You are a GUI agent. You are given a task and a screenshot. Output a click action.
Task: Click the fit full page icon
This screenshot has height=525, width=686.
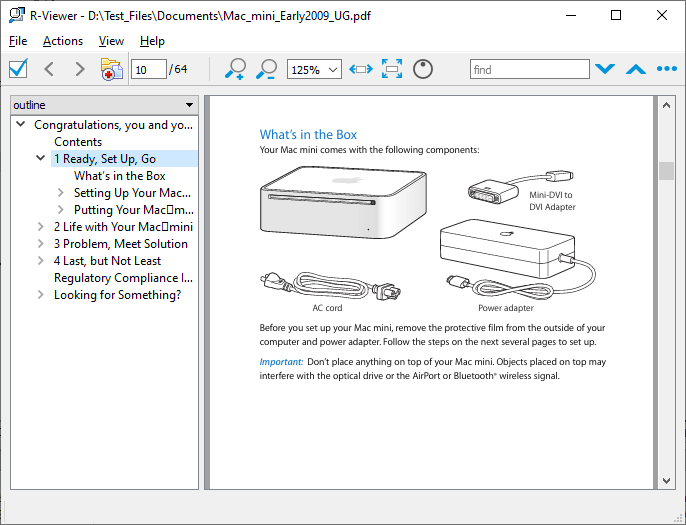pyautogui.click(x=391, y=69)
